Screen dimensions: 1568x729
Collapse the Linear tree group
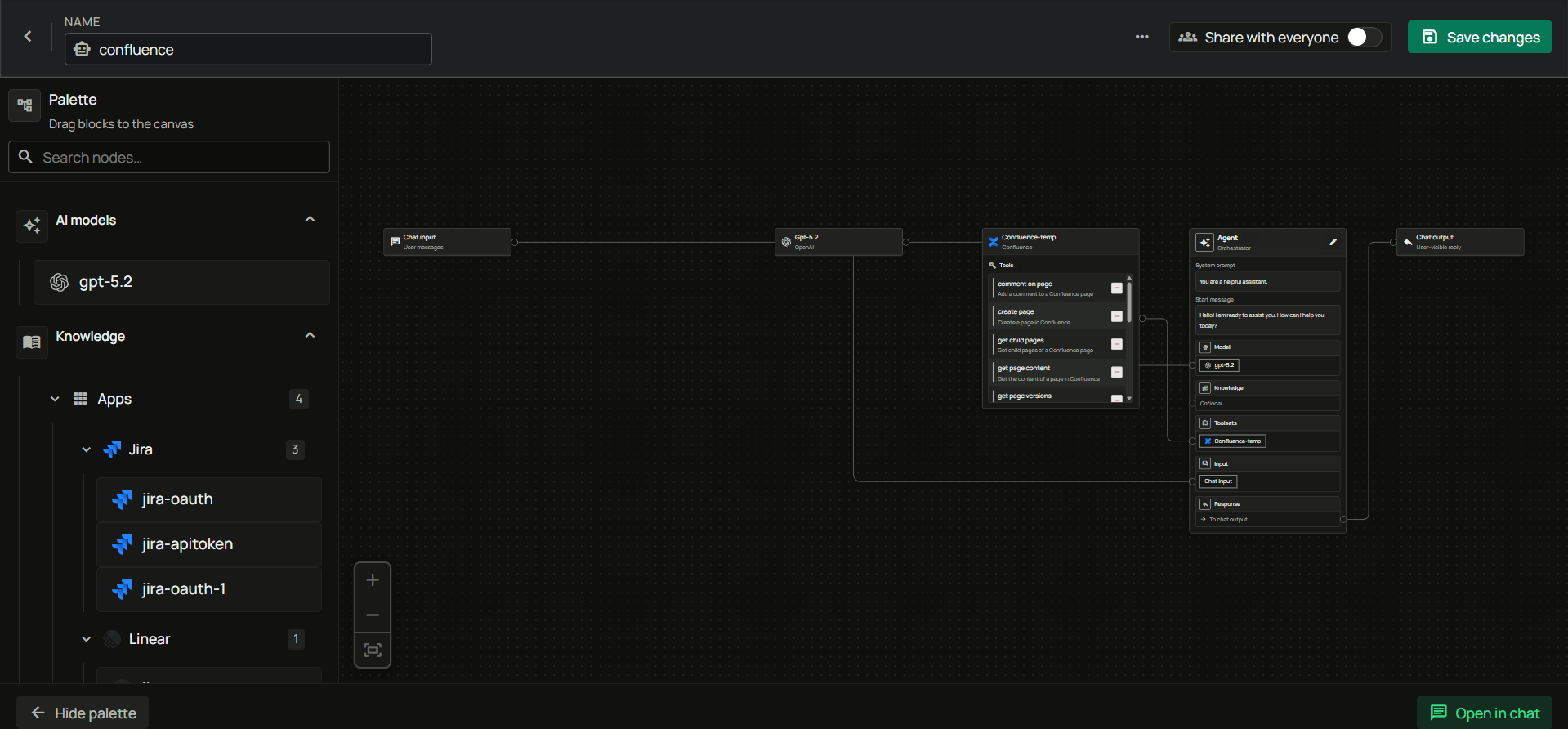[x=86, y=639]
